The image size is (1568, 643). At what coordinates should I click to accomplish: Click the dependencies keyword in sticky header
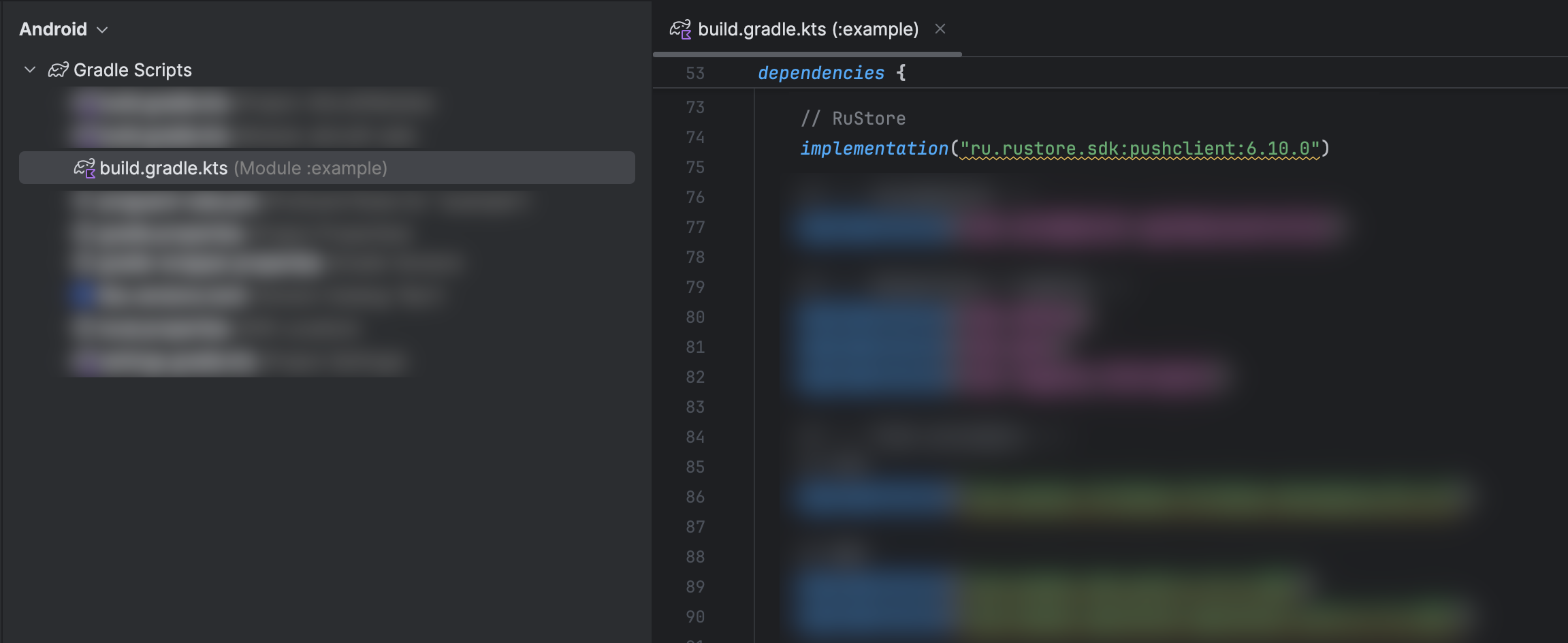pyautogui.click(x=820, y=73)
